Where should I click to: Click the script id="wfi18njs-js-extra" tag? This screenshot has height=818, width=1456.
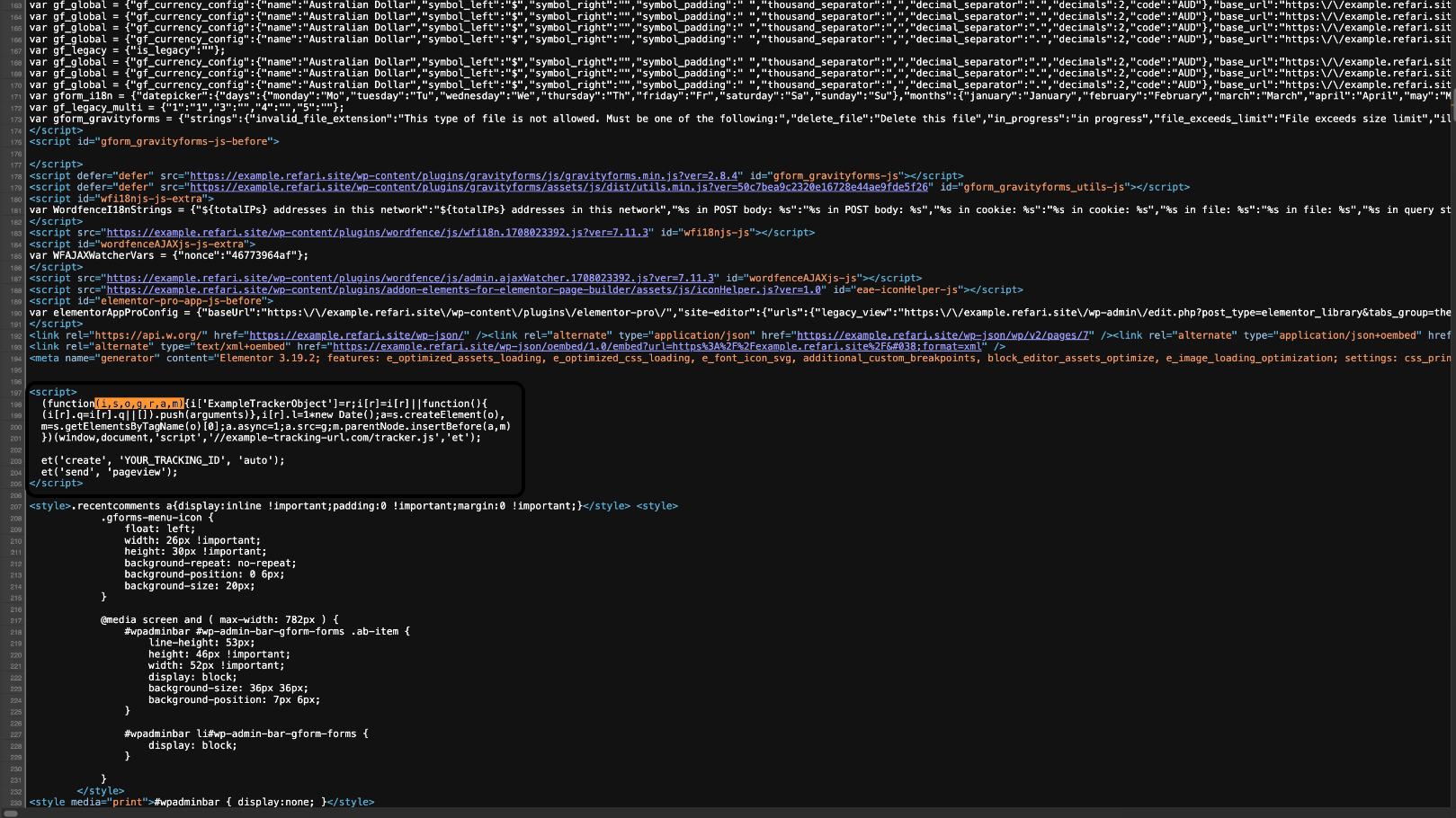tap(121, 199)
